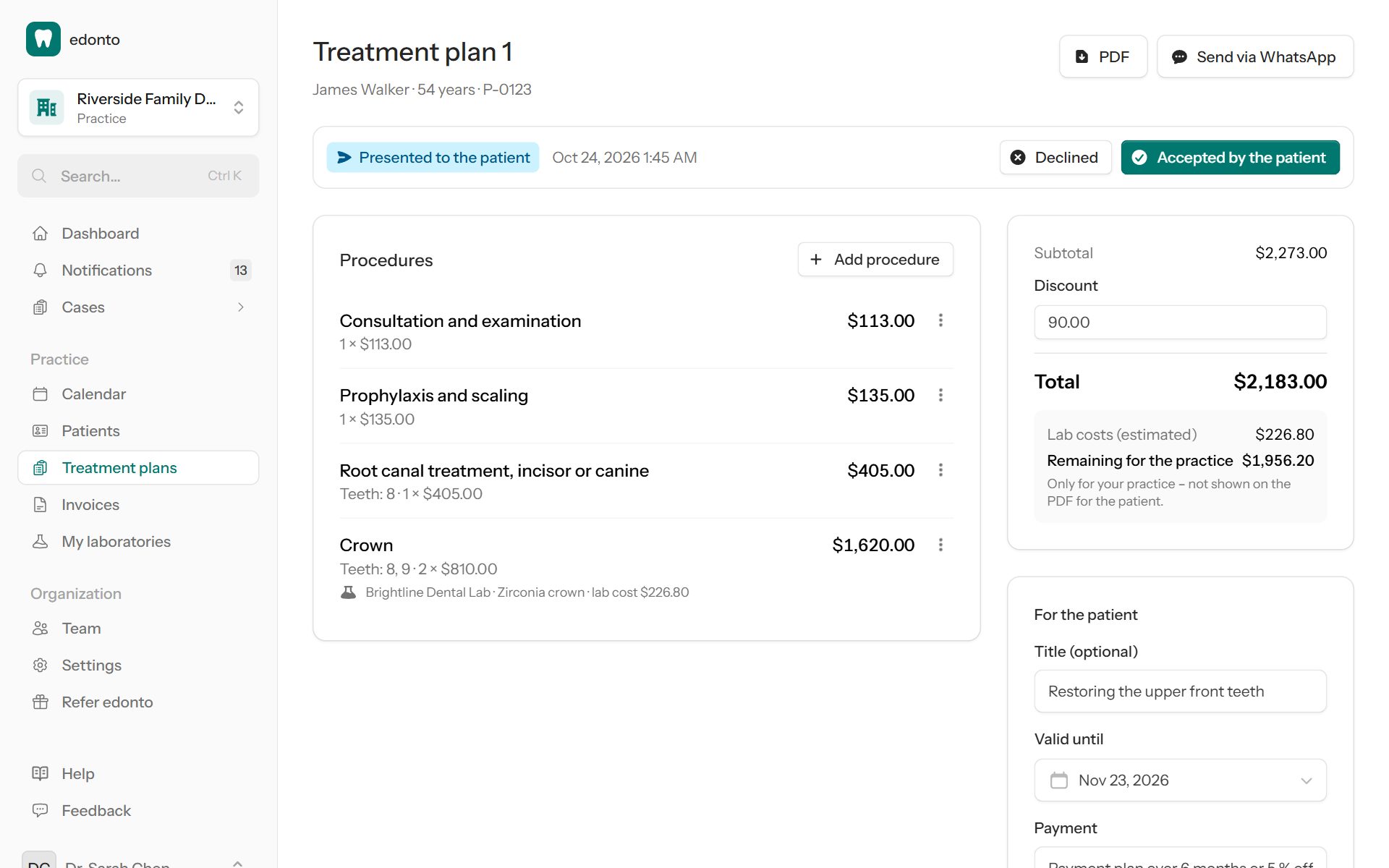Click the Invoices document icon

click(x=41, y=504)
